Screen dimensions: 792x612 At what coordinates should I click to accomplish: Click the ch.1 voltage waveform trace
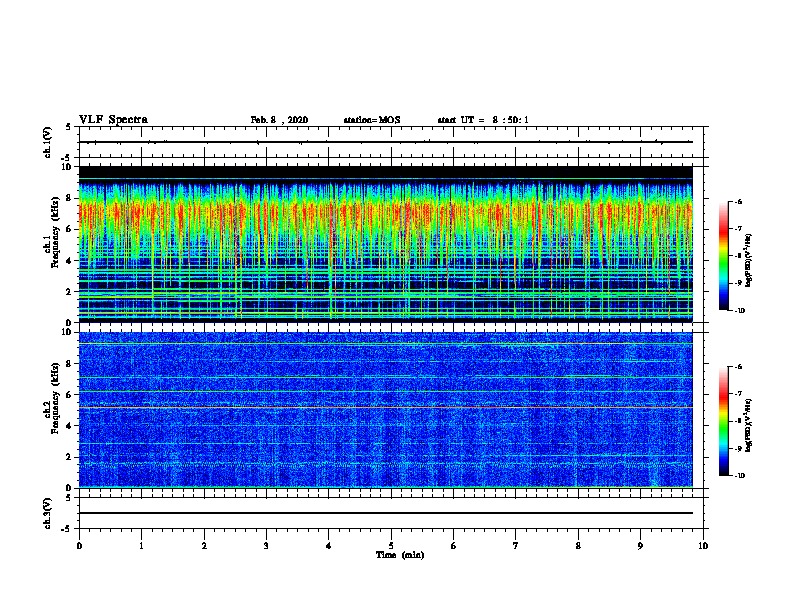385,142
